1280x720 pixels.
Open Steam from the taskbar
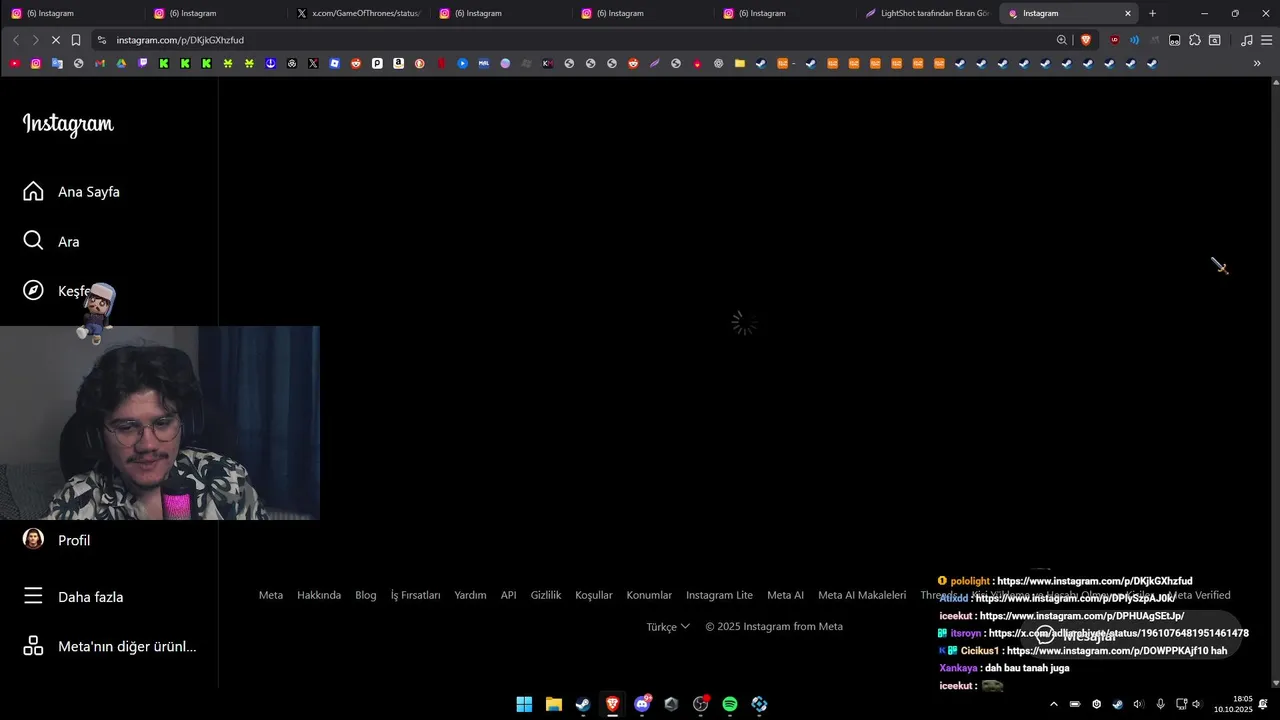[x=583, y=704]
